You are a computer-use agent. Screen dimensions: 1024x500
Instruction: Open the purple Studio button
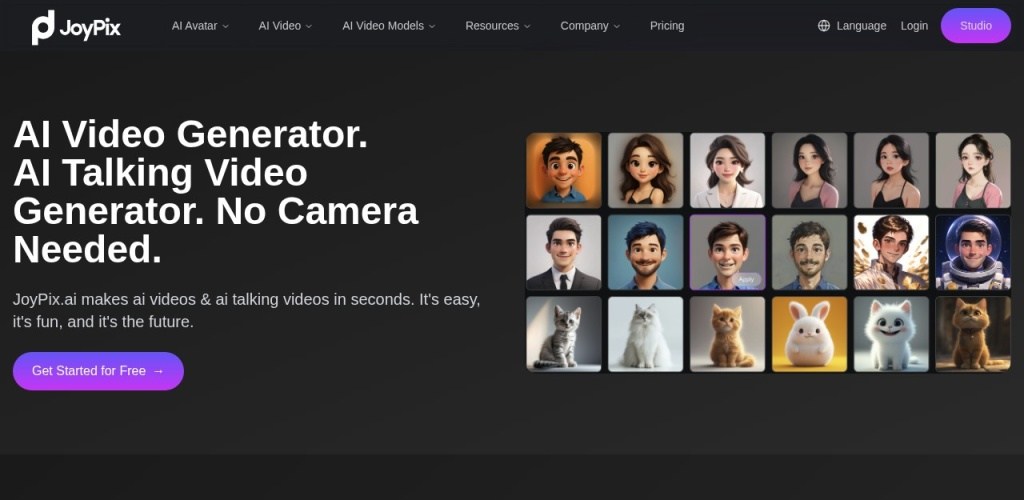coord(976,26)
